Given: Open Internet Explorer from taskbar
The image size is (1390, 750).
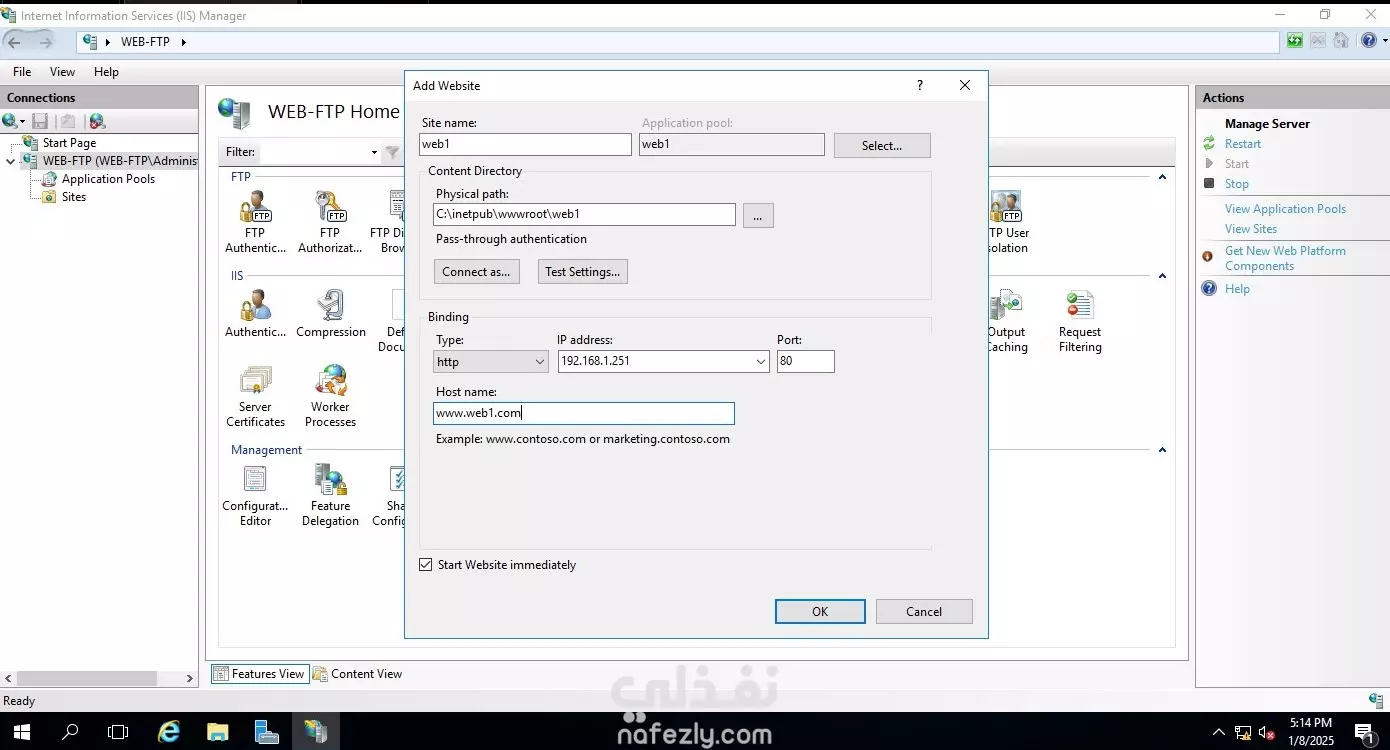Looking at the screenshot, I should (x=169, y=731).
